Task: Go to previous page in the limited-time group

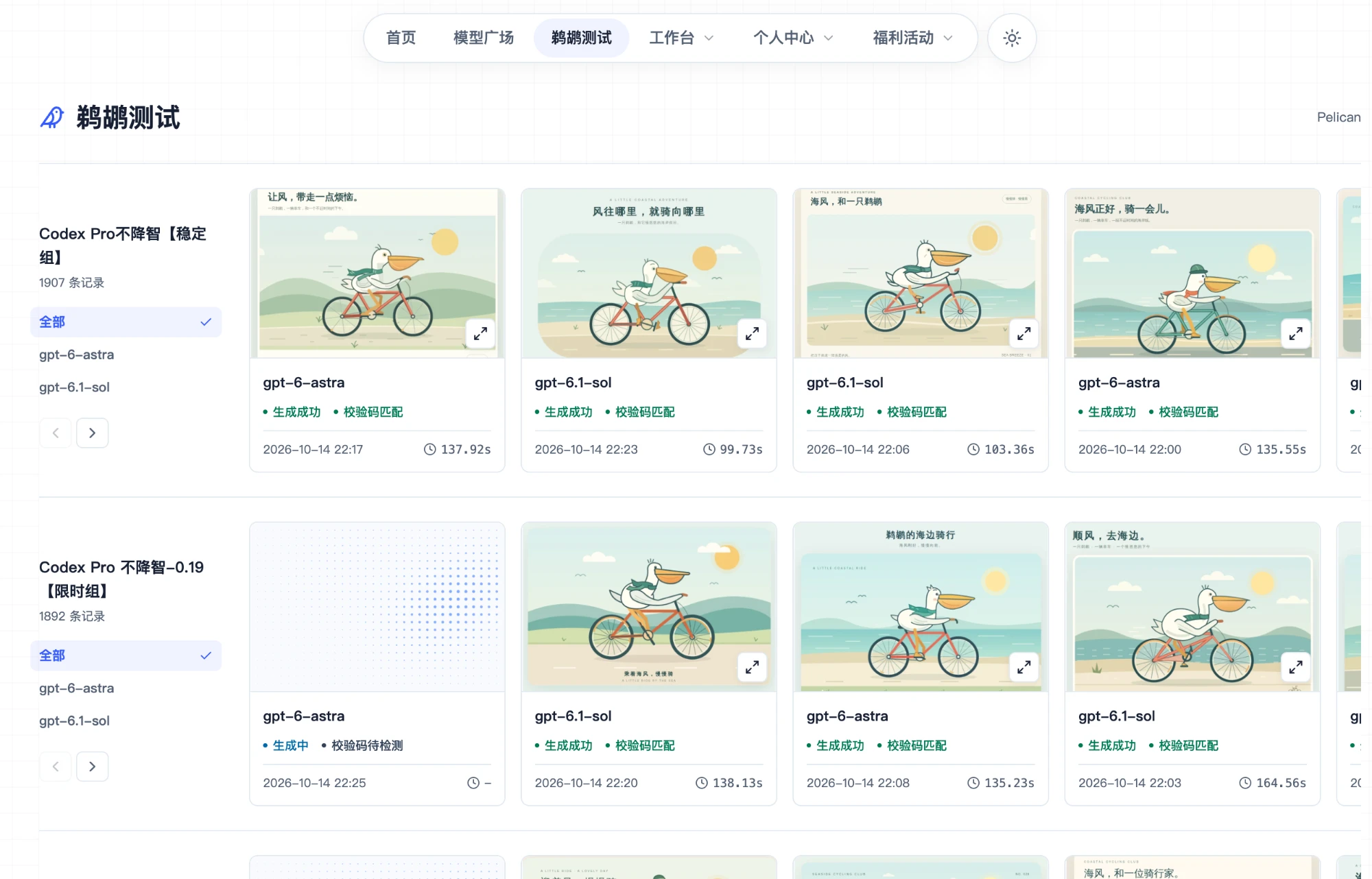Action: tap(56, 766)
